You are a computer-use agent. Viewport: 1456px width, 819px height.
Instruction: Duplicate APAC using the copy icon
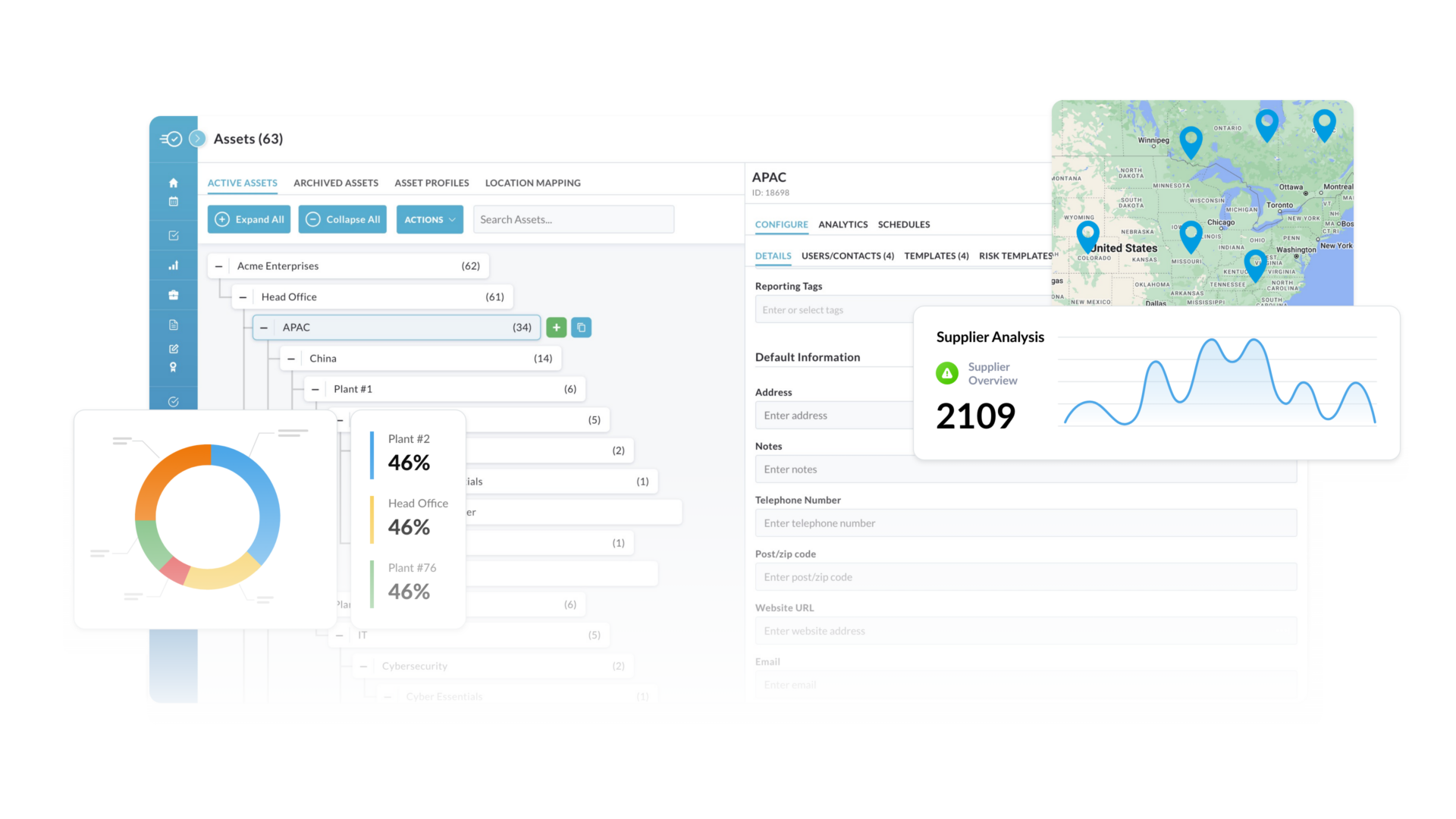point(581,327)
